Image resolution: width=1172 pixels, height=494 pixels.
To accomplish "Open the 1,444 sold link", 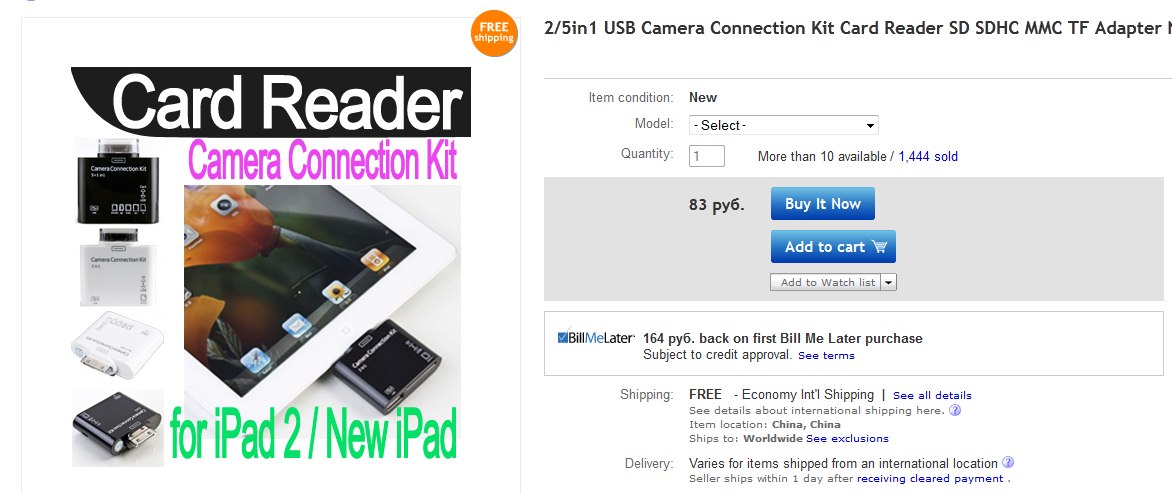I will click(928, 157).
